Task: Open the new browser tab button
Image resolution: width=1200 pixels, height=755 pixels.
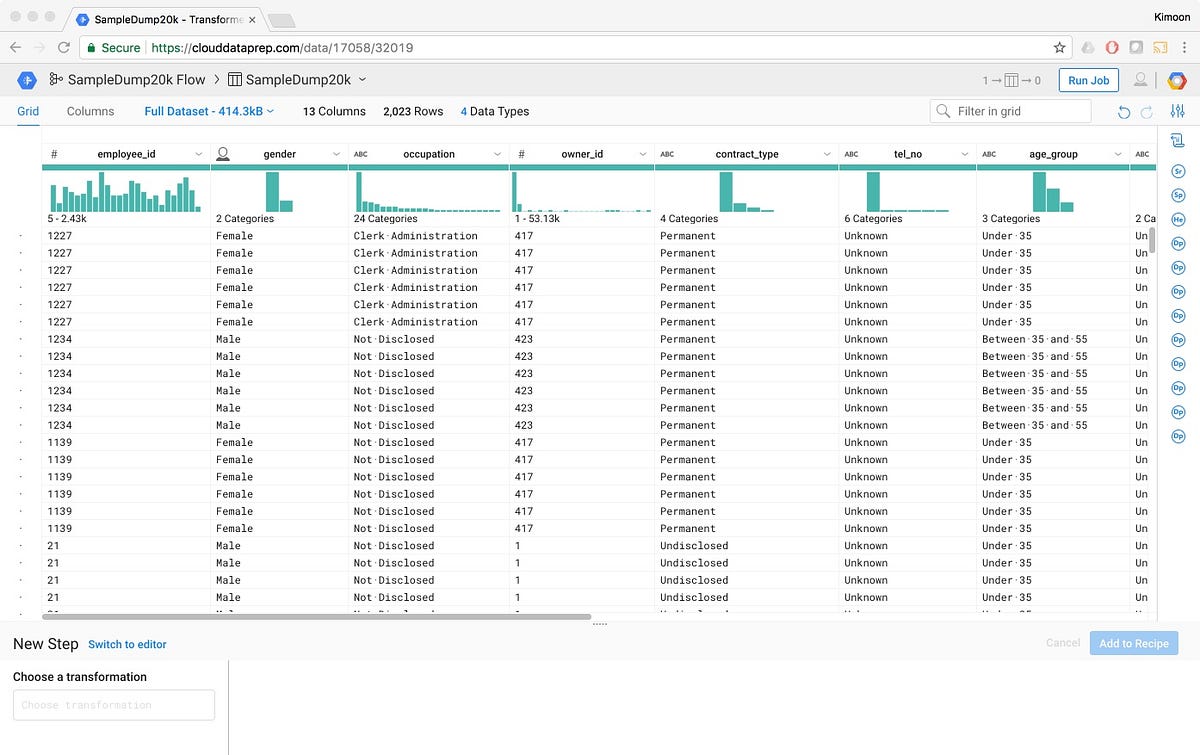Action: pyautogui.click(x=281, y=20)
